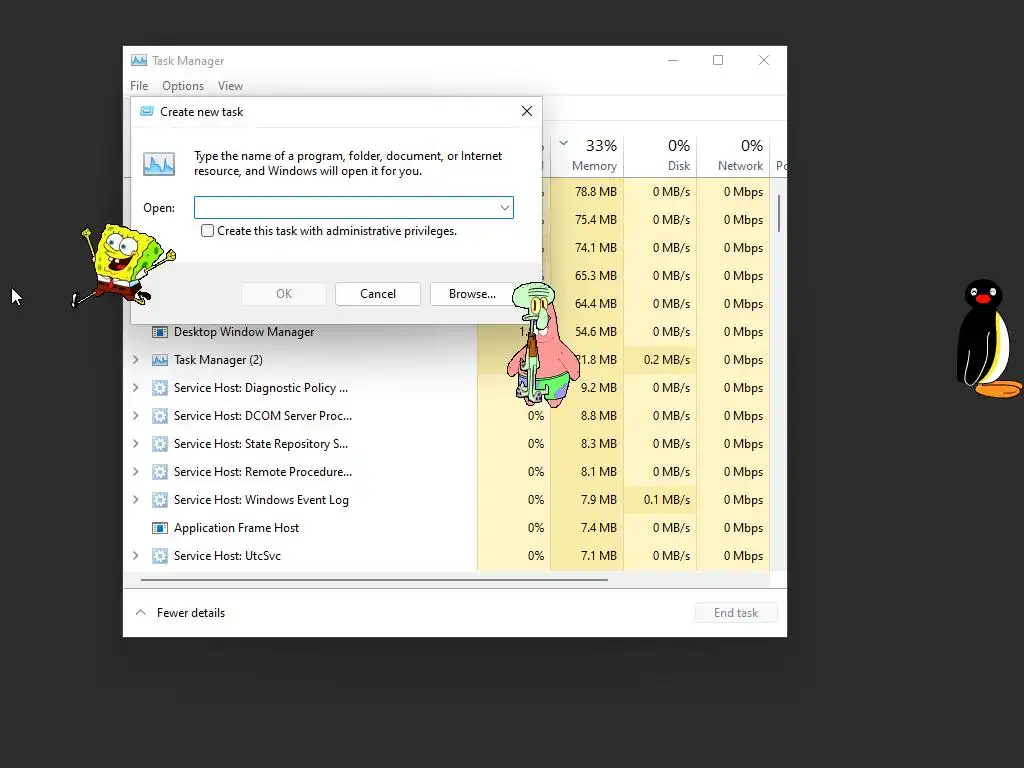Expand Service Host: DCOM Server Proc row
Screen dimensions: 1024x768
click(136, 416)
